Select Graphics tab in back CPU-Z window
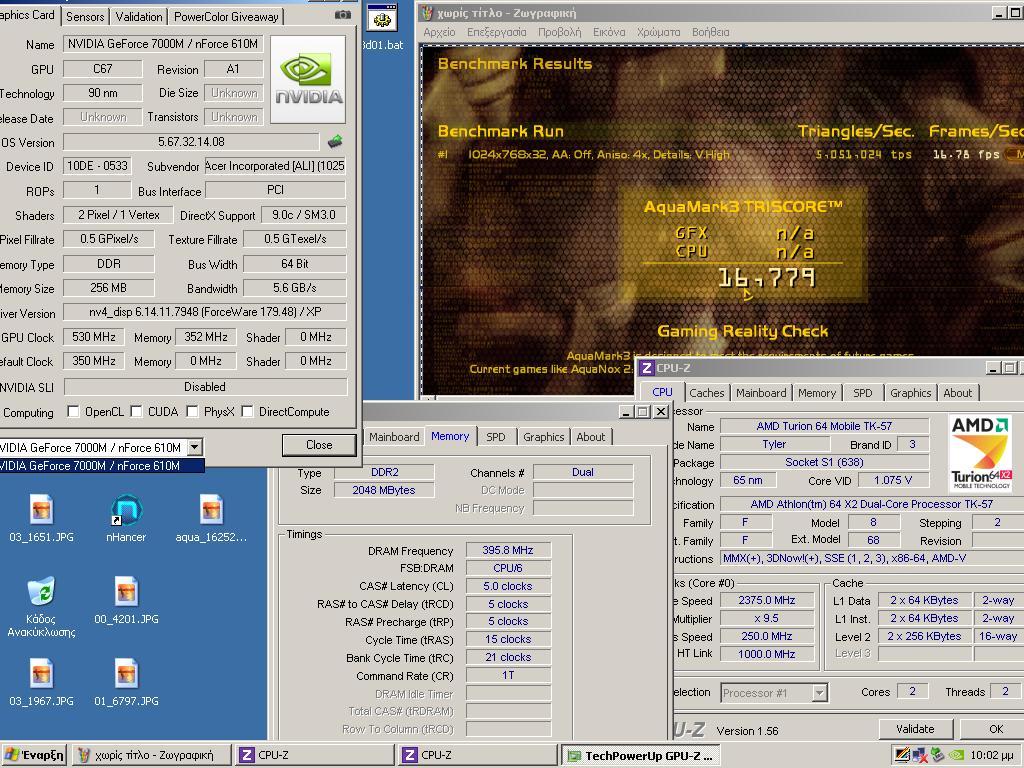Viewport: 1024px width, 768px height. pos(543,437)
